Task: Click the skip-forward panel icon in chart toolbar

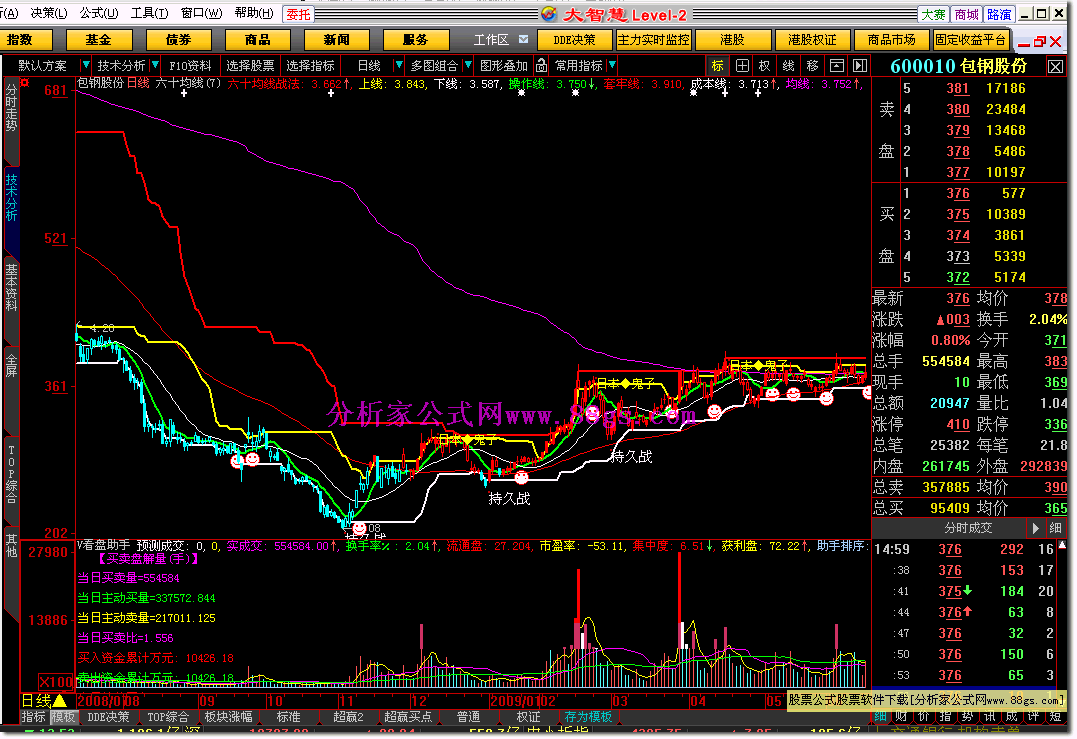Action: [x=860, y=66]
